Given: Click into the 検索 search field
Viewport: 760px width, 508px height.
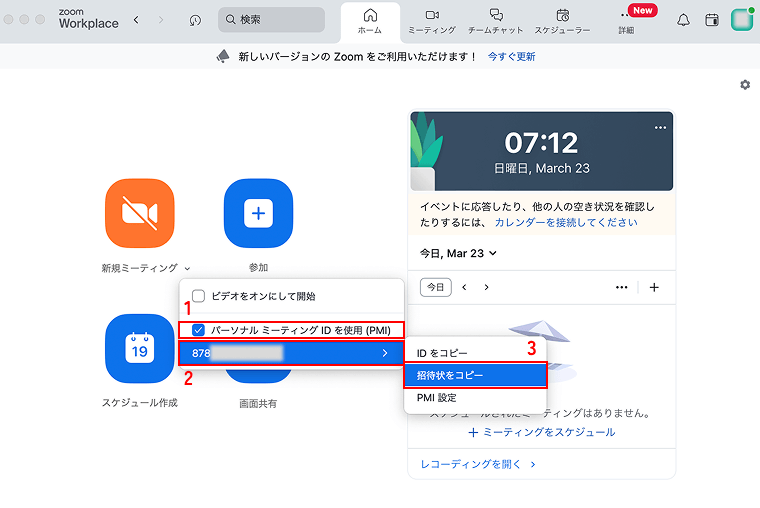Looking at the screenshot, I should click(x=271, y=20).
